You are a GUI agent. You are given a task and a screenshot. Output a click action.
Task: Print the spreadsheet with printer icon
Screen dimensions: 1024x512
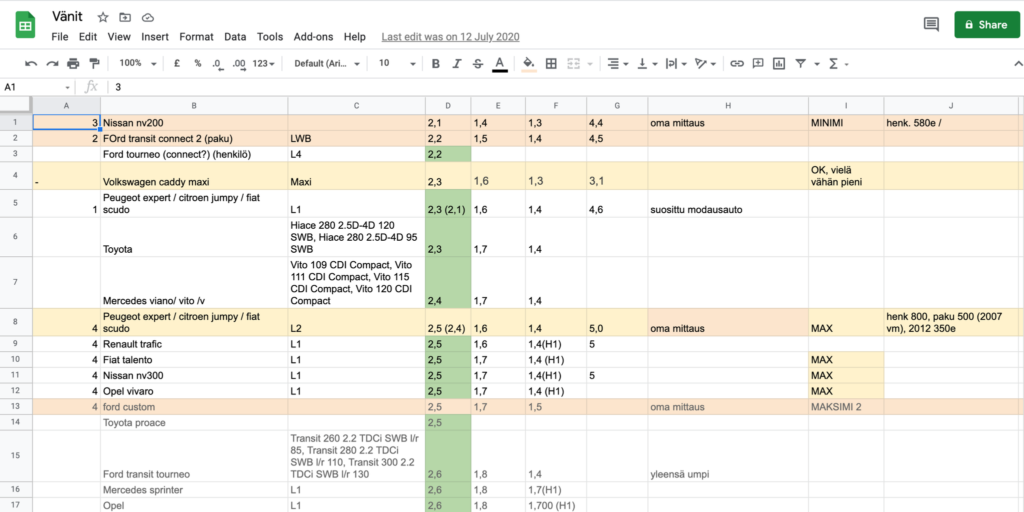pyautogui.click(x=73, y=63)
